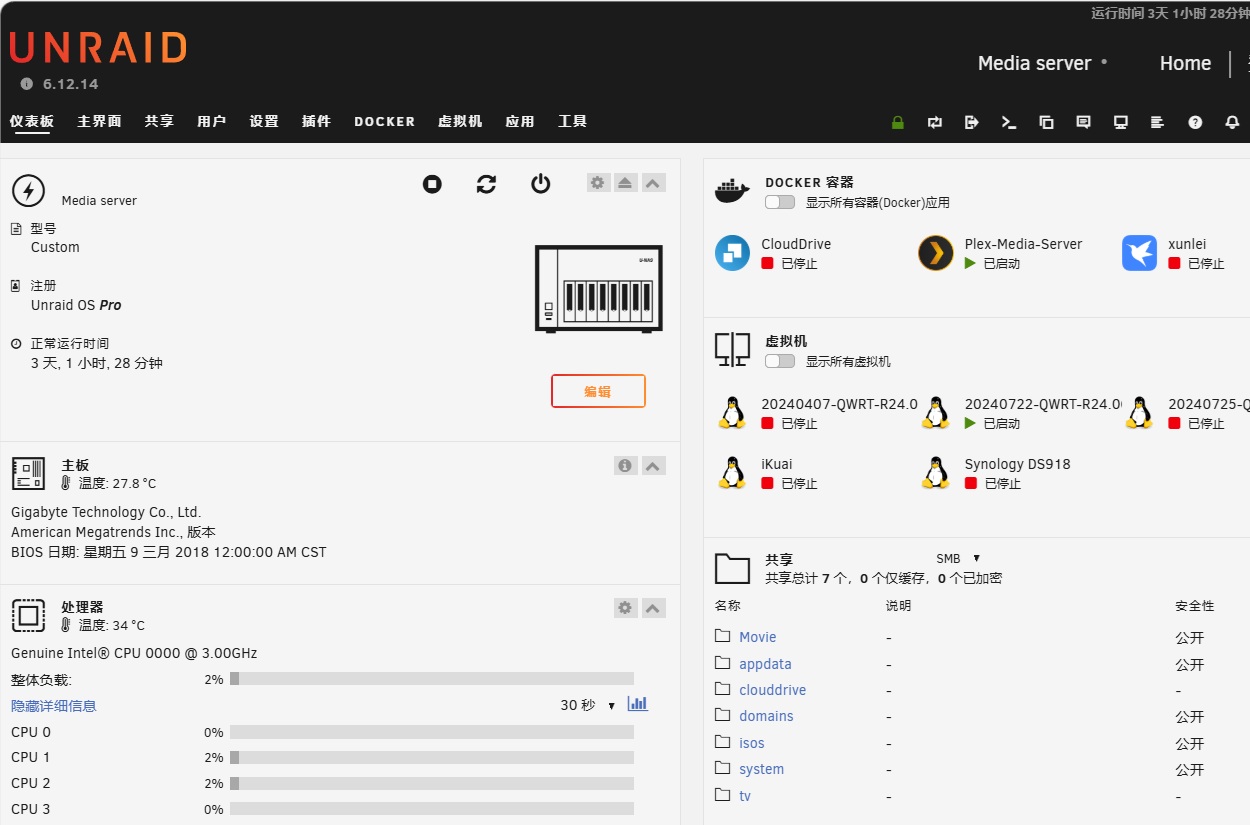Open the processor panel gear settings
Screen dimensions: 1250x825
(x=625, y=608)
